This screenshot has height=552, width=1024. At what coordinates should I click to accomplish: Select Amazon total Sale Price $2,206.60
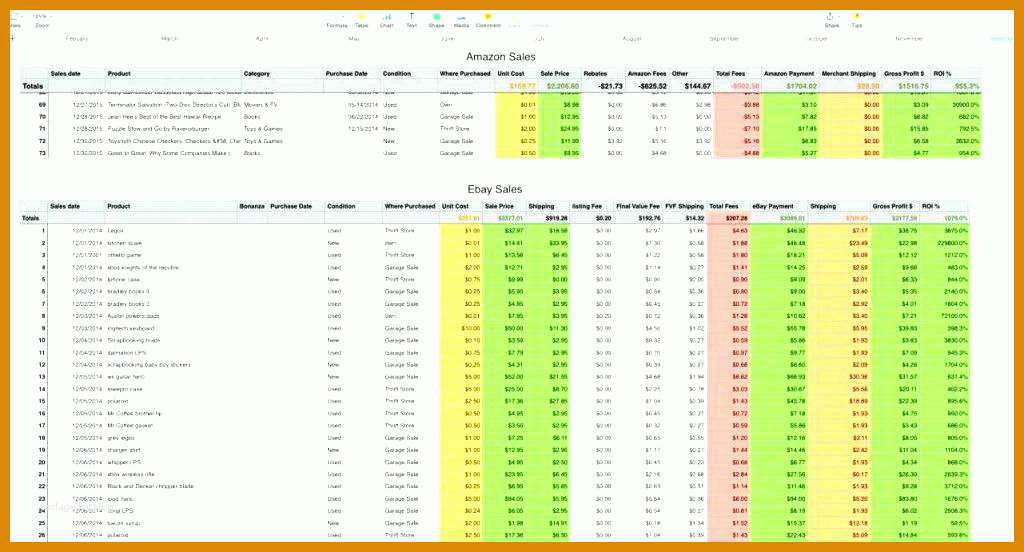tap(562, 86)
